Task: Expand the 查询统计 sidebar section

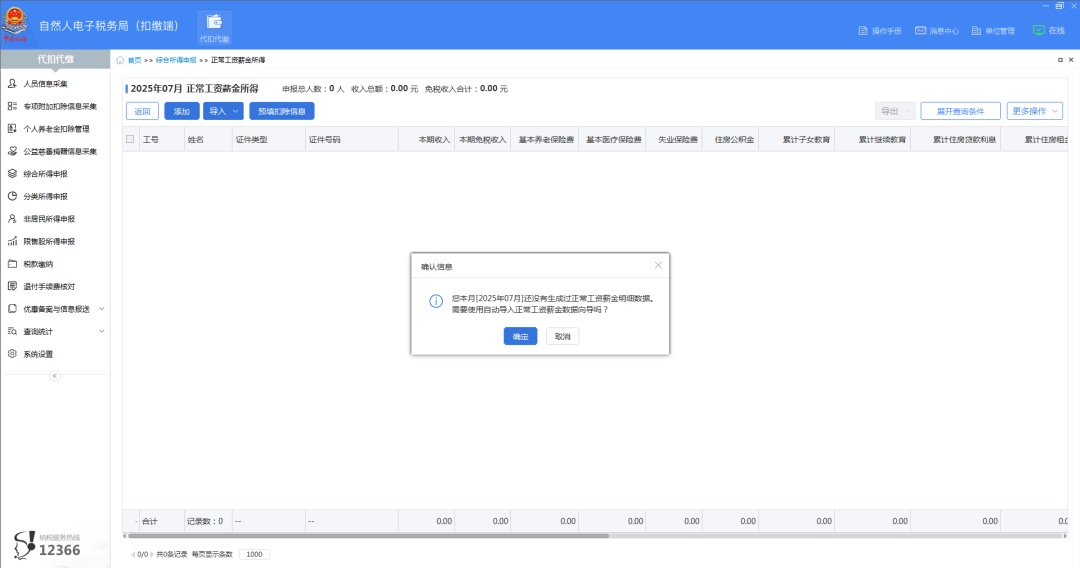Action: [101, 331]
